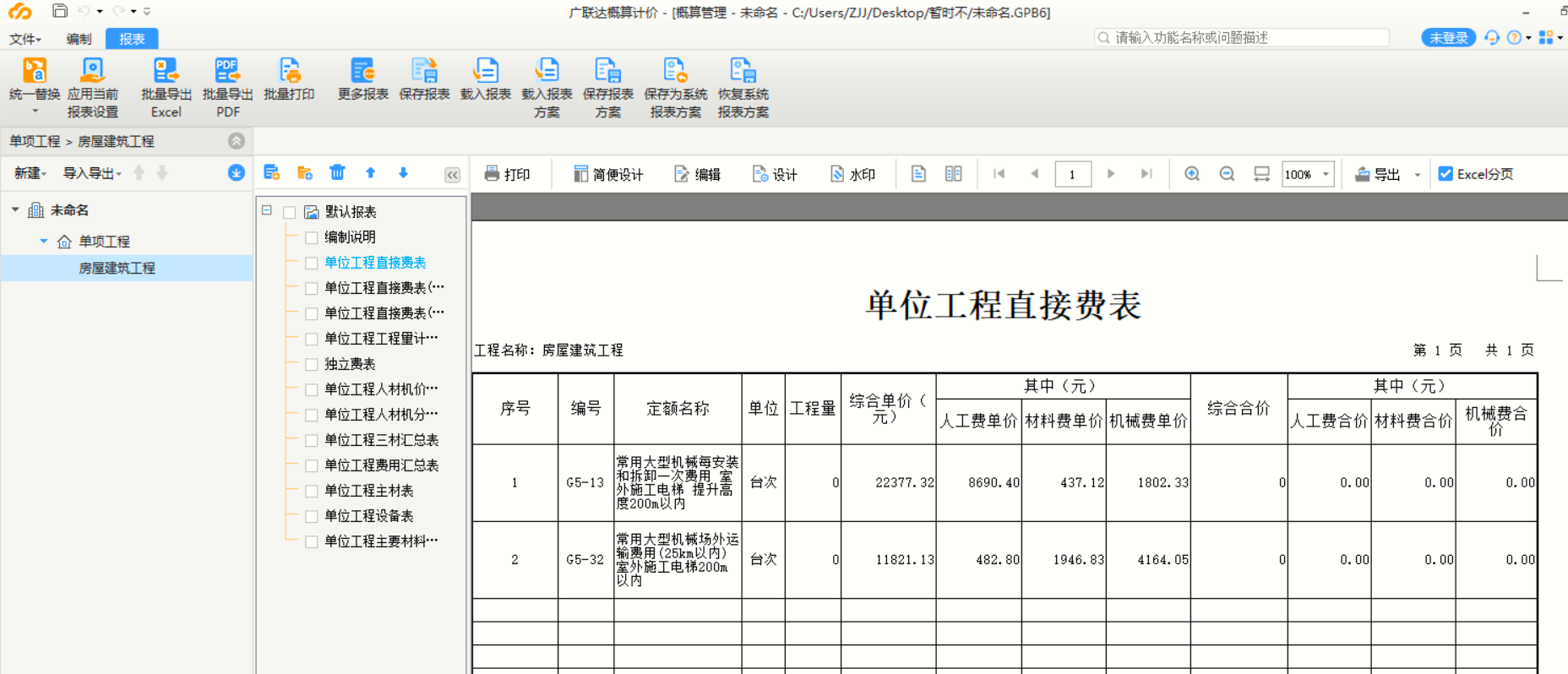Select 单位工程工程量计… report
Screen dimensions: 1568x674
click(381, 339)
